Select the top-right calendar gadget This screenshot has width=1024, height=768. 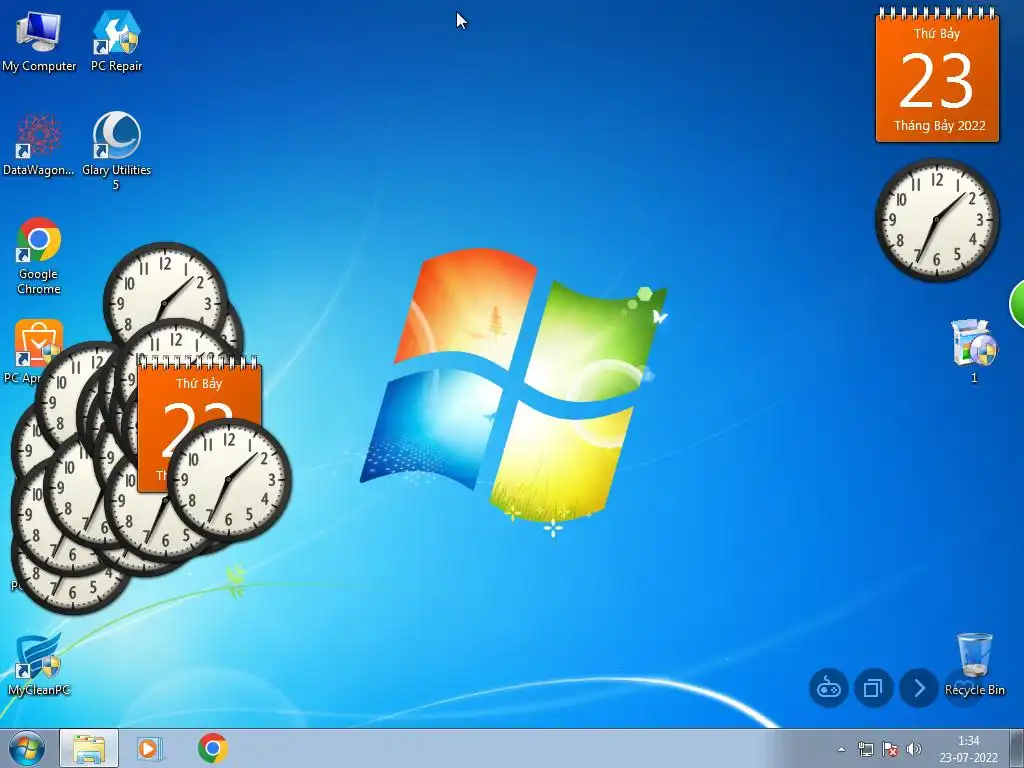(937, 75)
